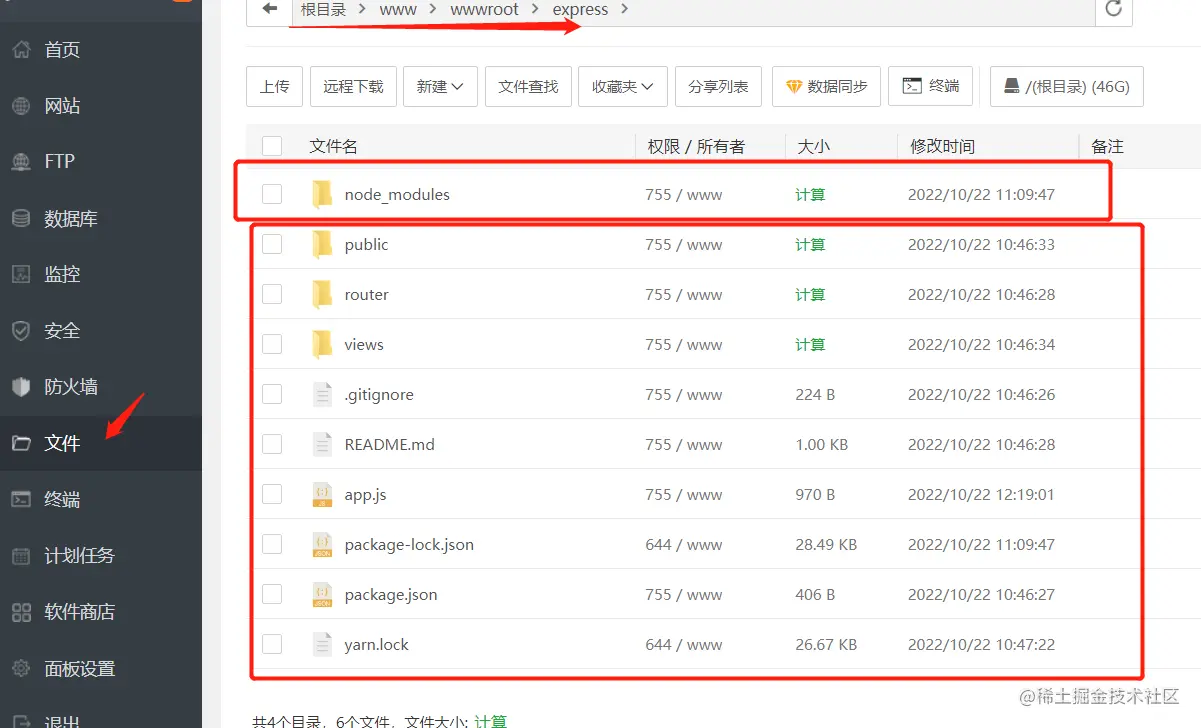Viewport: 1201px width, 728px height.
Task: Select the checkbox for package.json
Action: [x=272, y=594]
